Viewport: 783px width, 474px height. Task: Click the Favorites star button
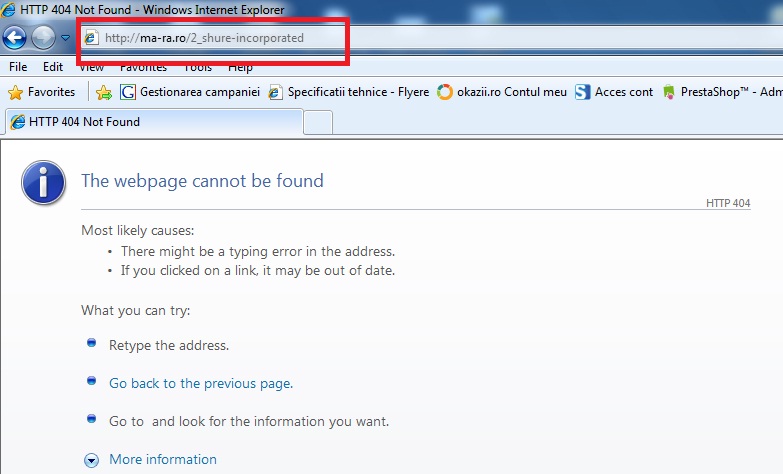pos(41,92)
